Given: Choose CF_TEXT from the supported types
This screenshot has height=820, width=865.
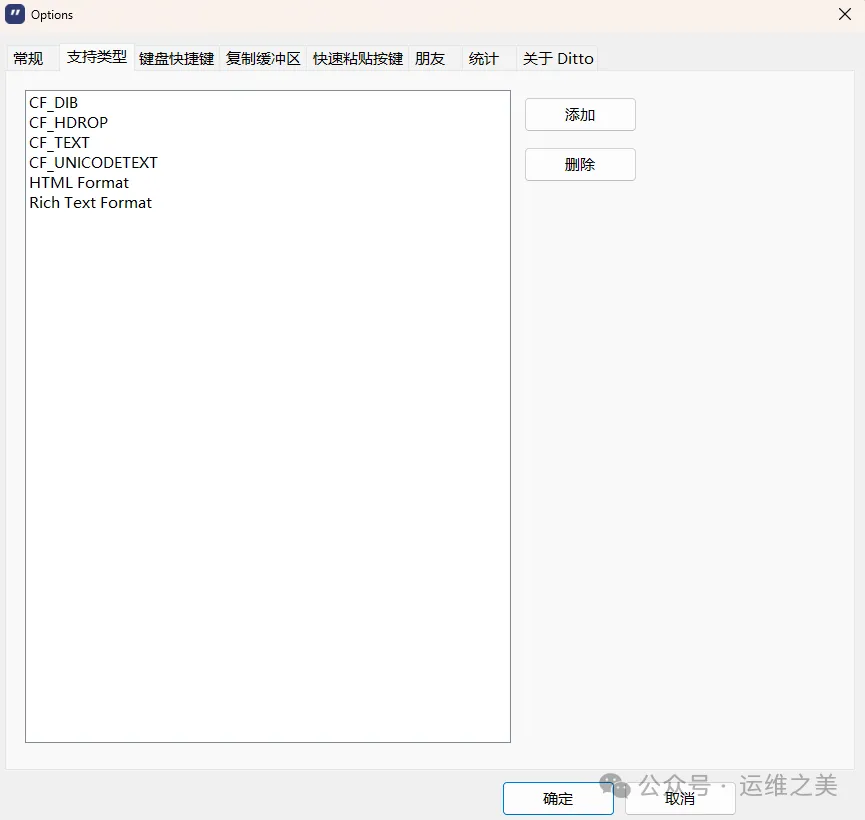Looking at the screenshot, I should [x=60, y=143].
